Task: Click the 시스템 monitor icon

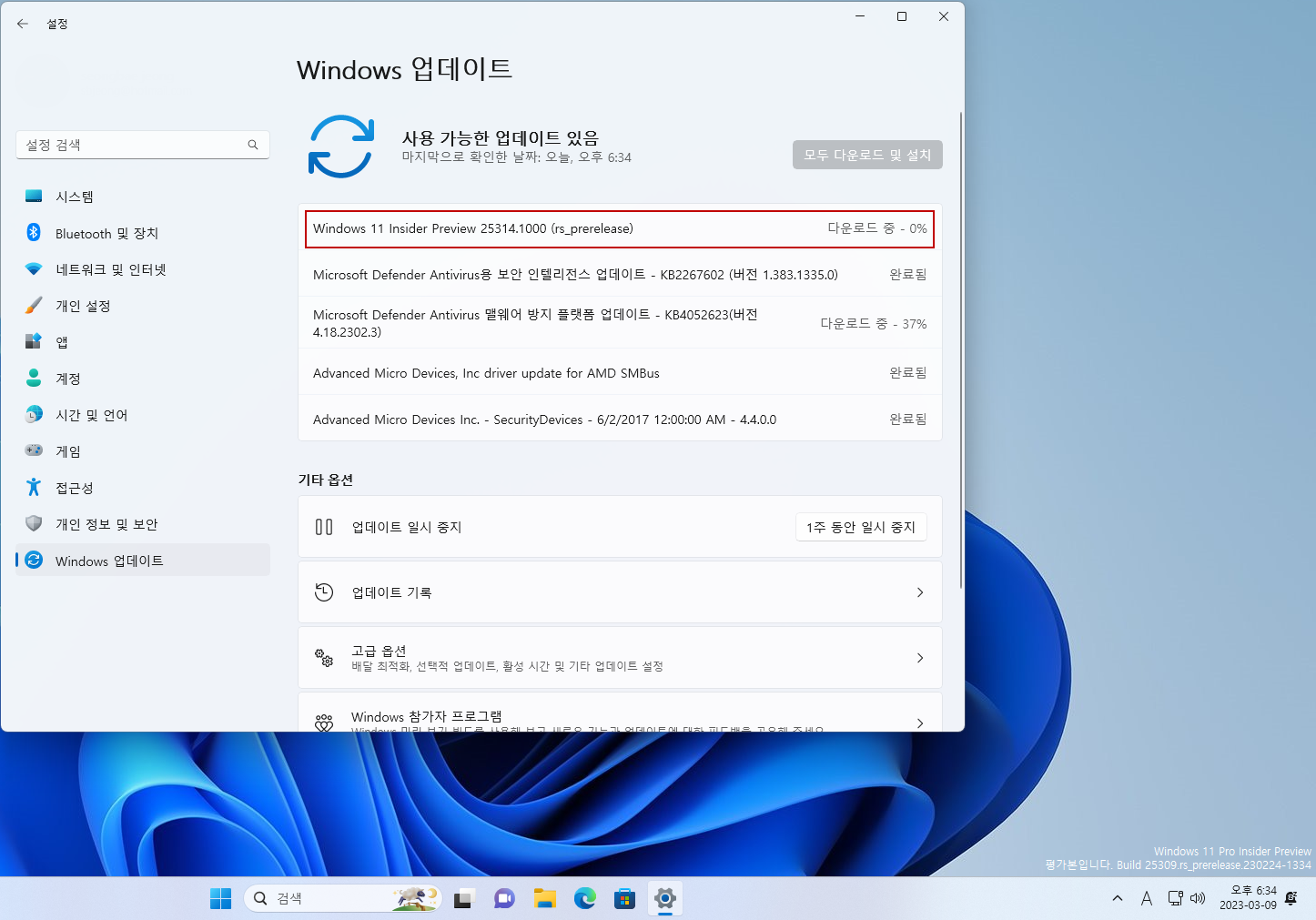Action: [x=34, y=196]
